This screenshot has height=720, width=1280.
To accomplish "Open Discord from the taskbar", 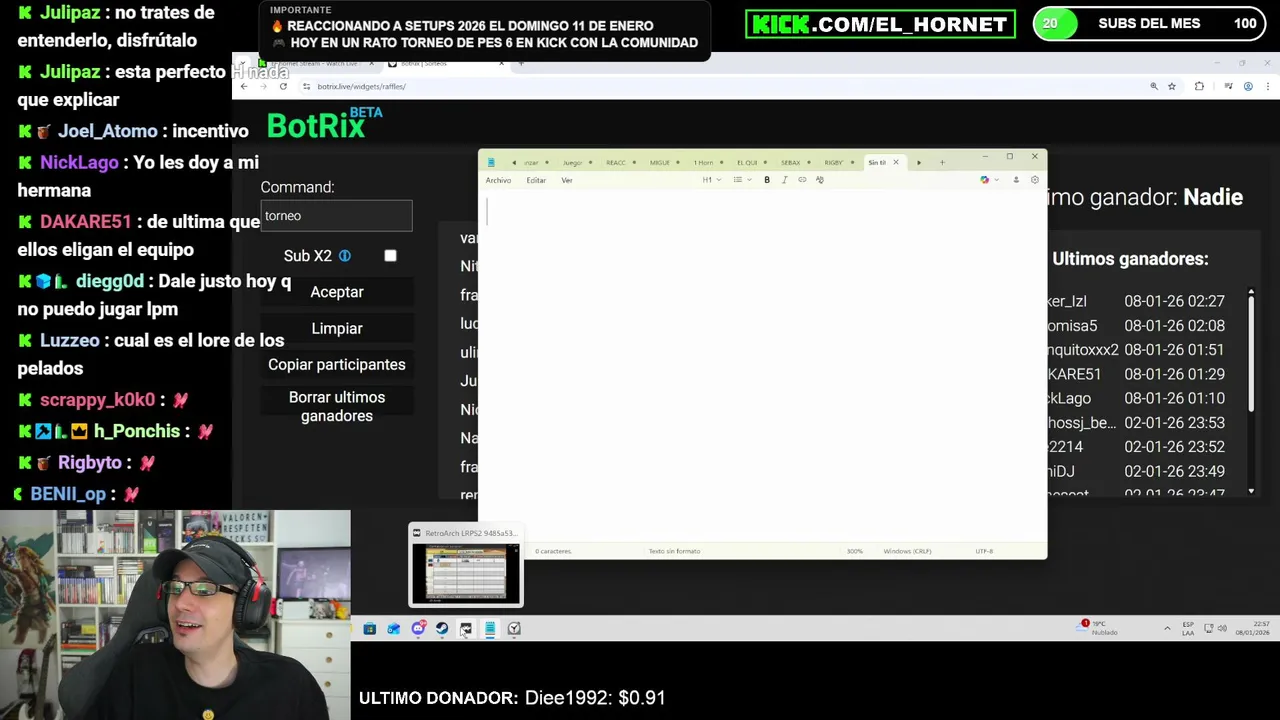I will [x=418, y=629].
